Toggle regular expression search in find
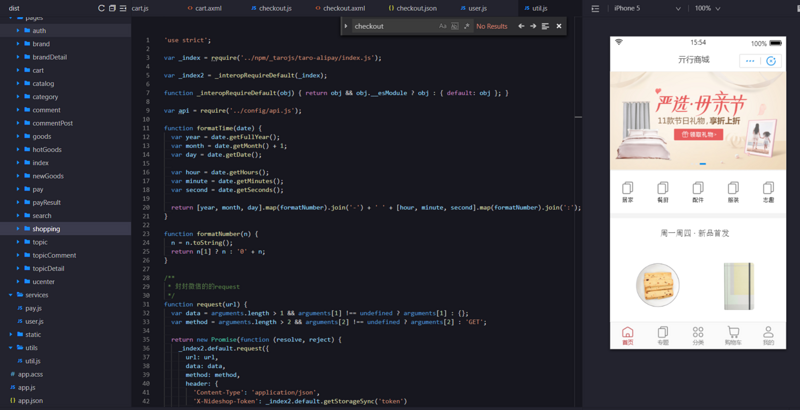The width and height of the screenshot is (800, 410). click(x=466, y=26)
